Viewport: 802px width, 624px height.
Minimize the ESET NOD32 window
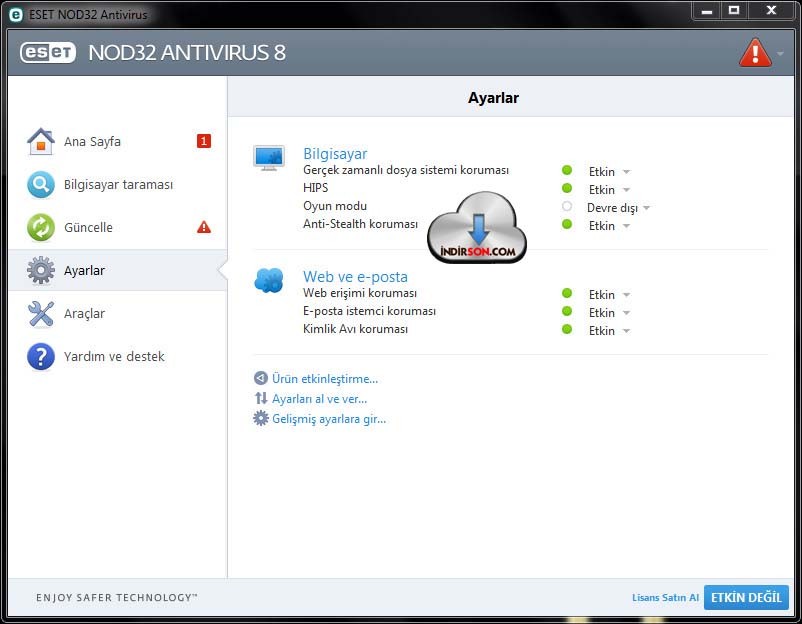point(707,11)
